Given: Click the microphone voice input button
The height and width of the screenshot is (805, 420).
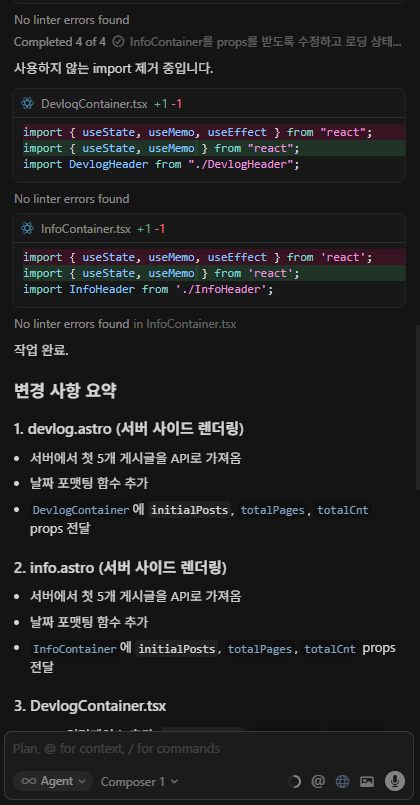Looking at the screenshot, I should click(x=395, y=781).
